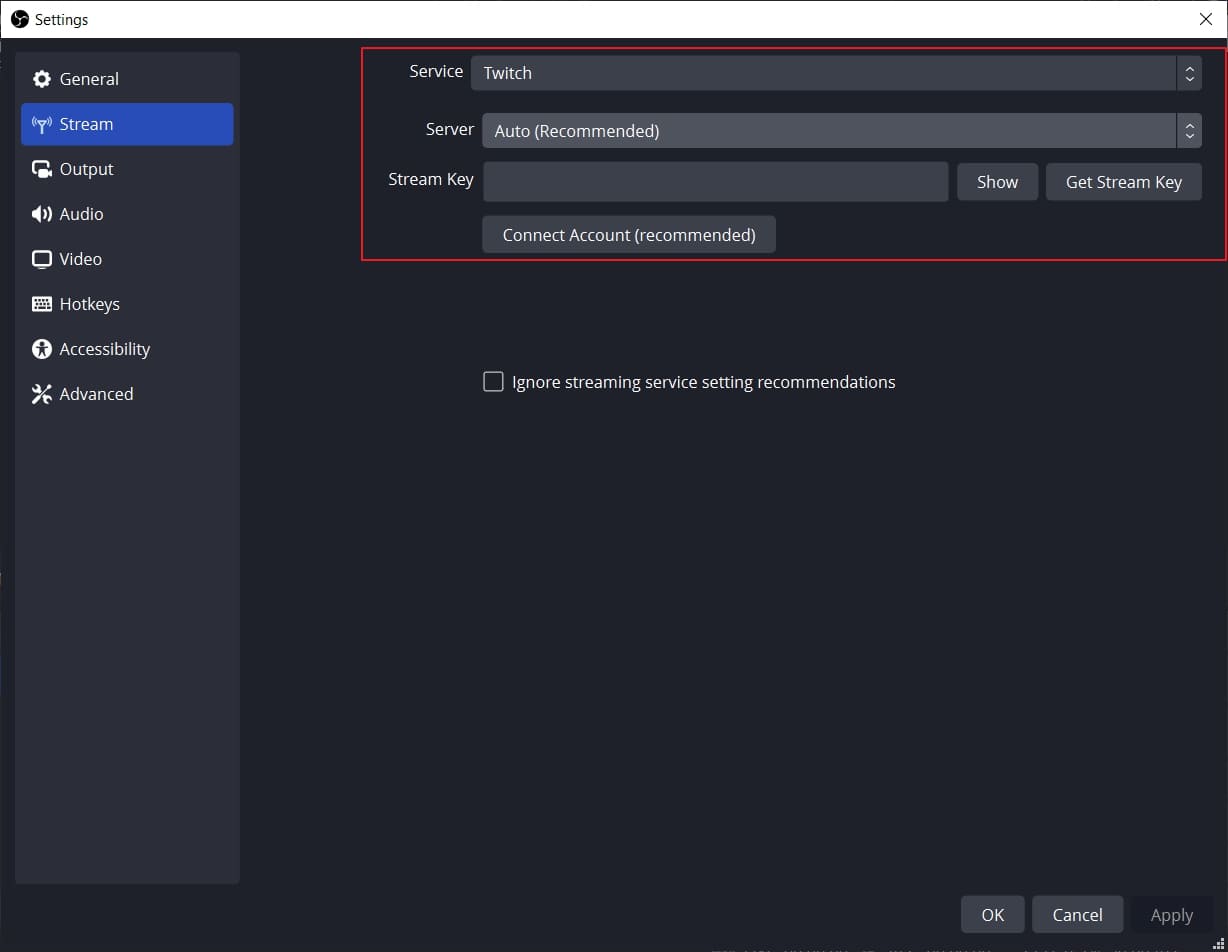
Task: Switch to Advanced settings
Action: 127,394
